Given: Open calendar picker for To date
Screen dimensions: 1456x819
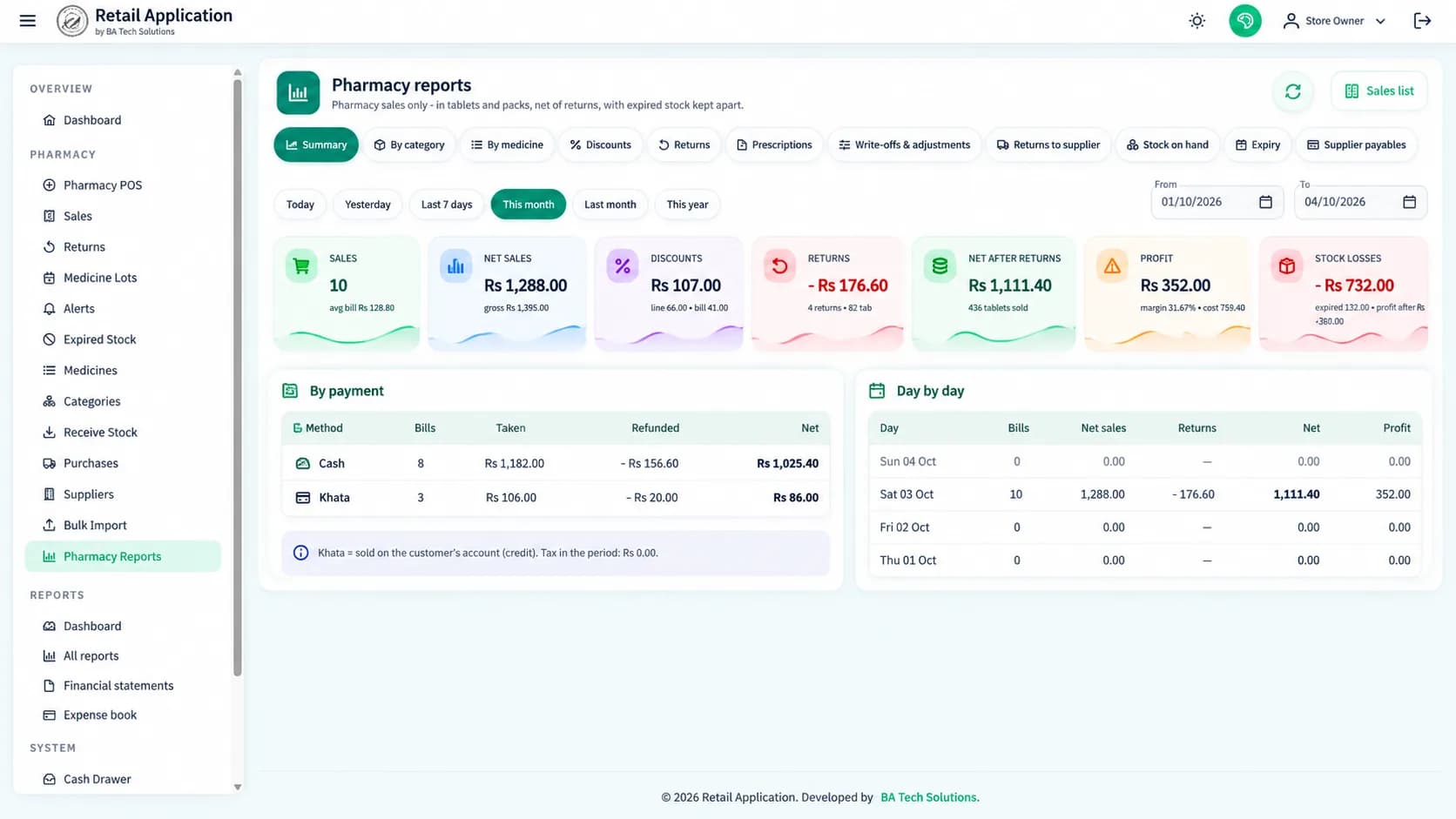Looking at the screenshot, I should click(1409, 202).
